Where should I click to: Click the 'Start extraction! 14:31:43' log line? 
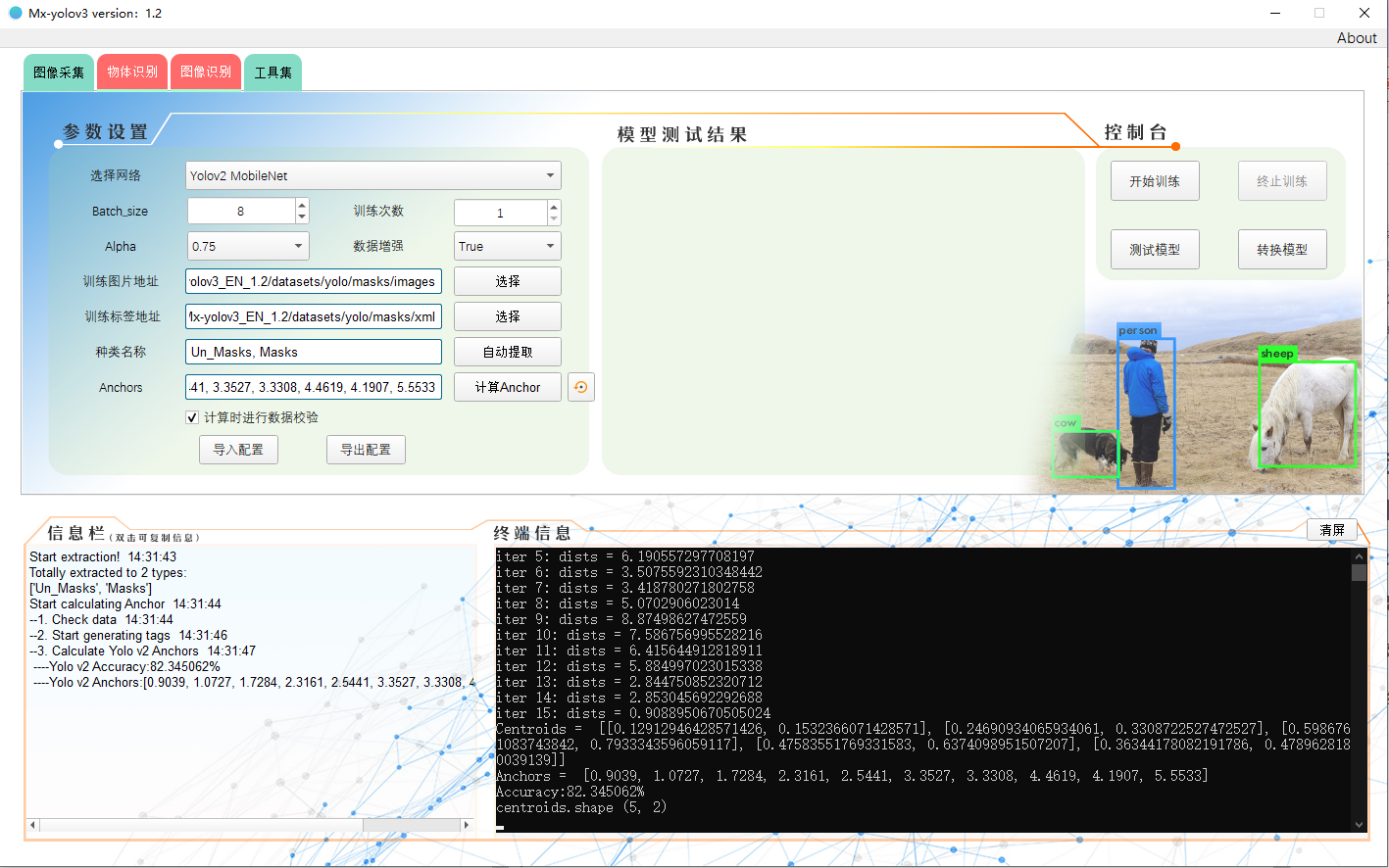tap(103, 556)
